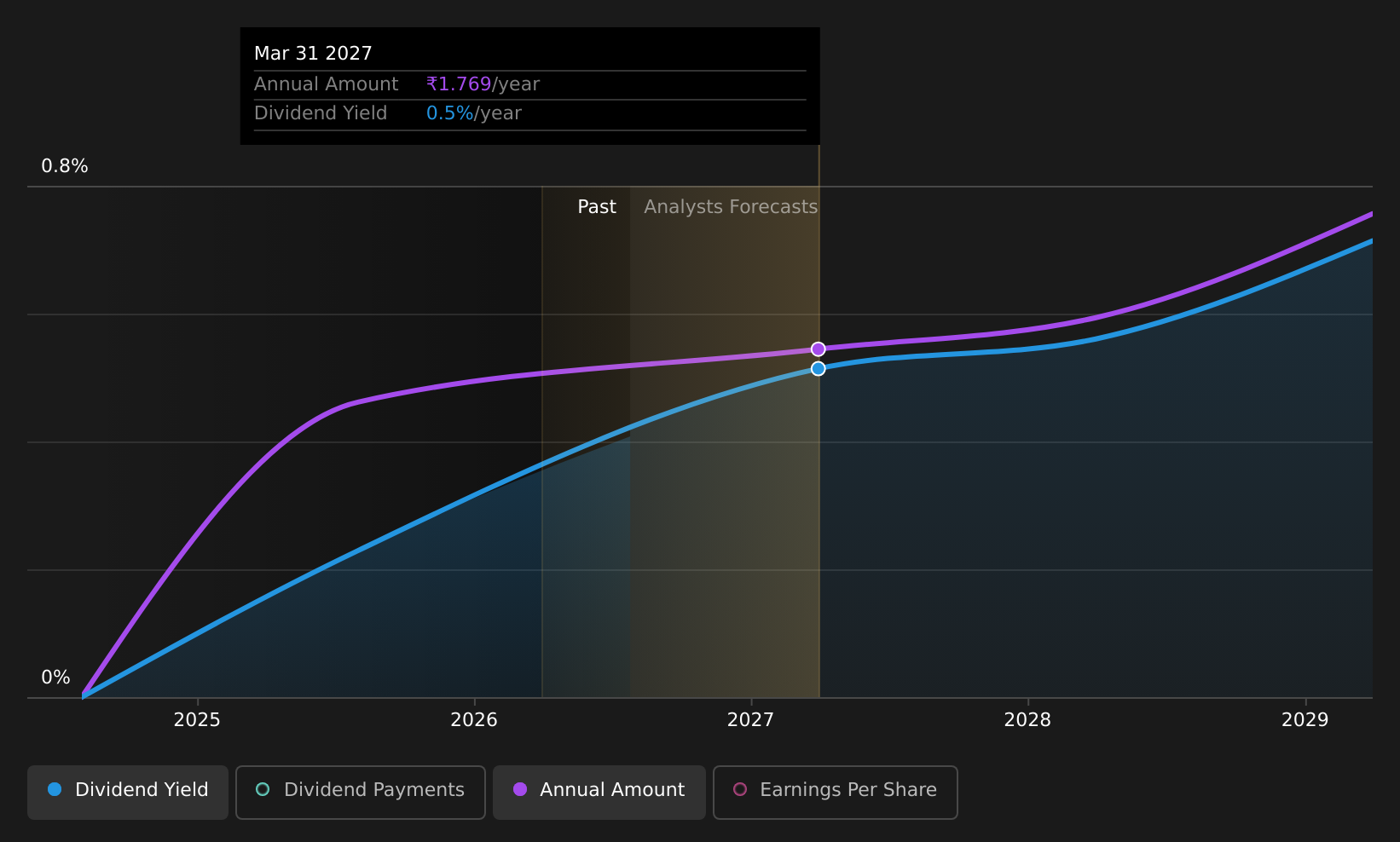Select the purple Annual Amount data point
The height and width of the screenshot is (842, 1400).
click(819, 349)
